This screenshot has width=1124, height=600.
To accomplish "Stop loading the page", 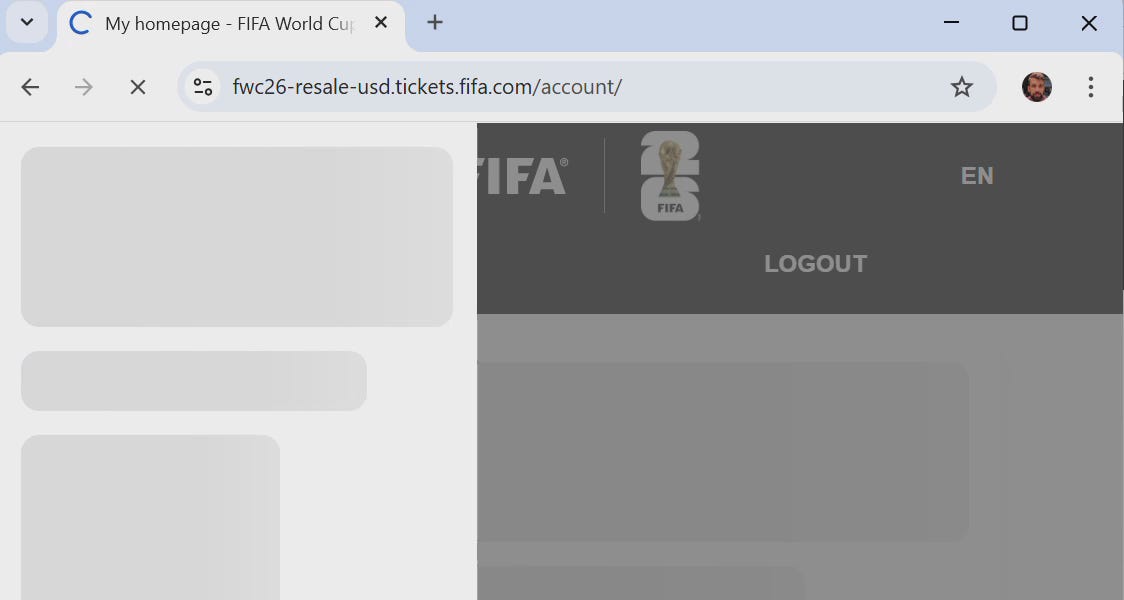I will pos(138,87).
